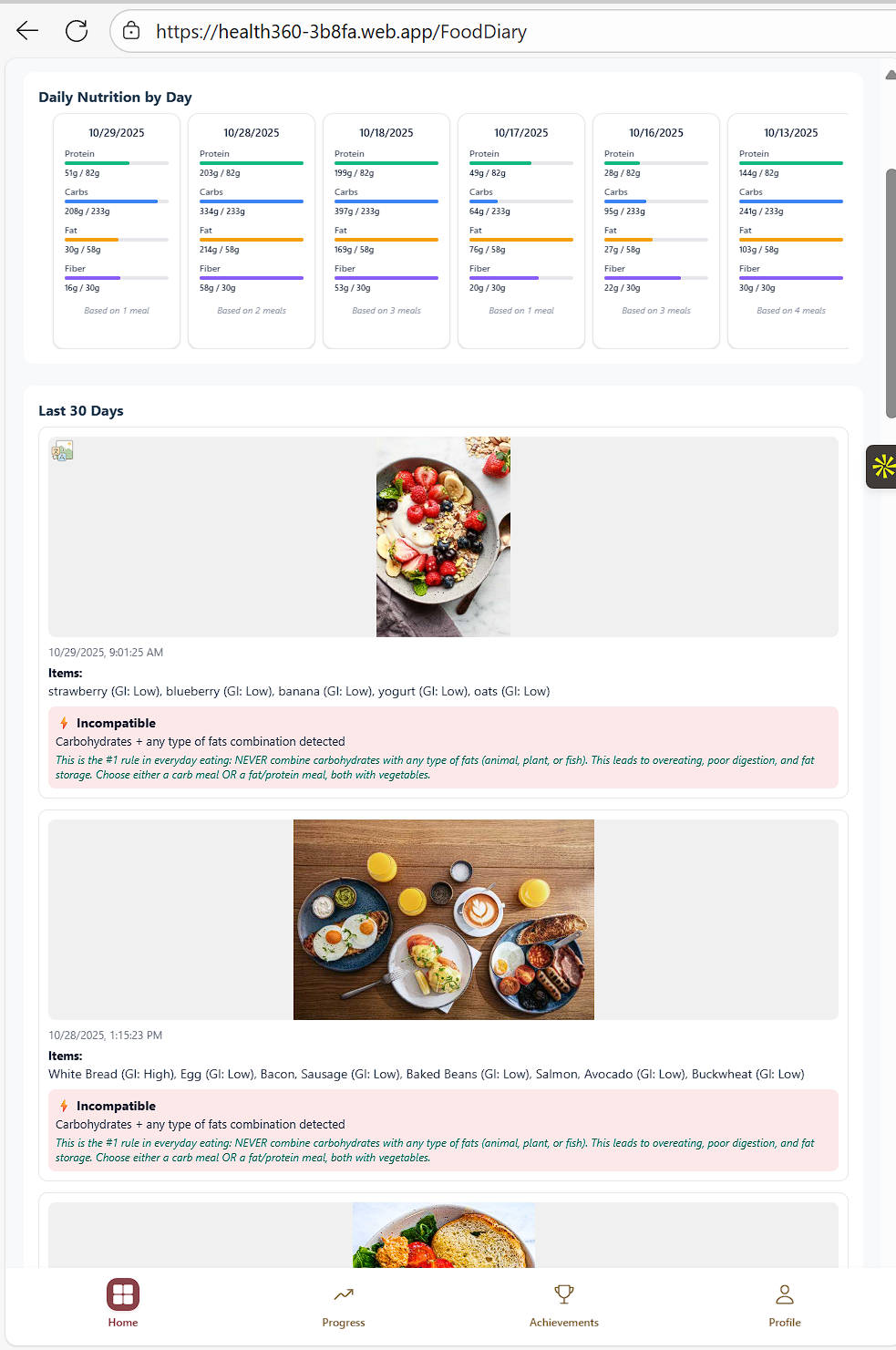Click the site security lock icon

click(x=131, y=31)
